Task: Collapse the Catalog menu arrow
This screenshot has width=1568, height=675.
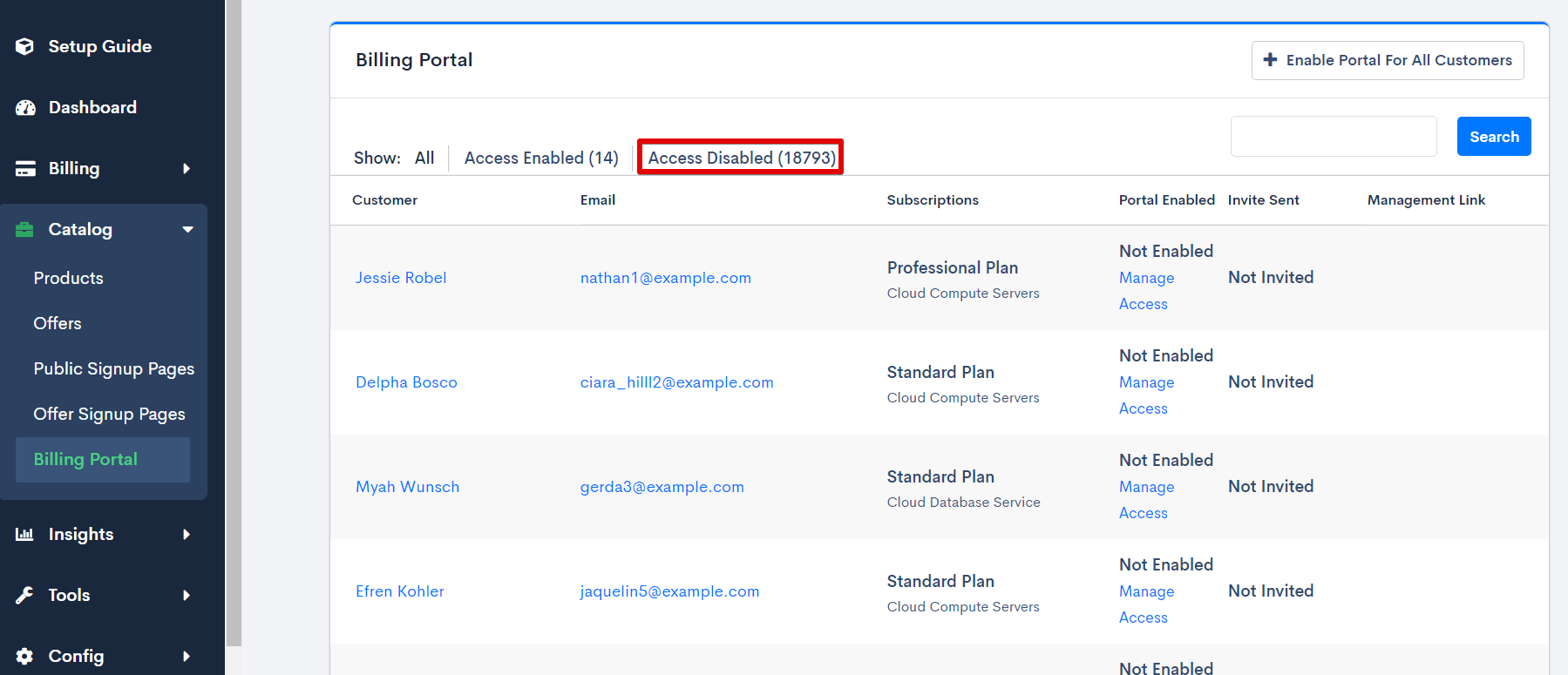Action: click(187, 230)
